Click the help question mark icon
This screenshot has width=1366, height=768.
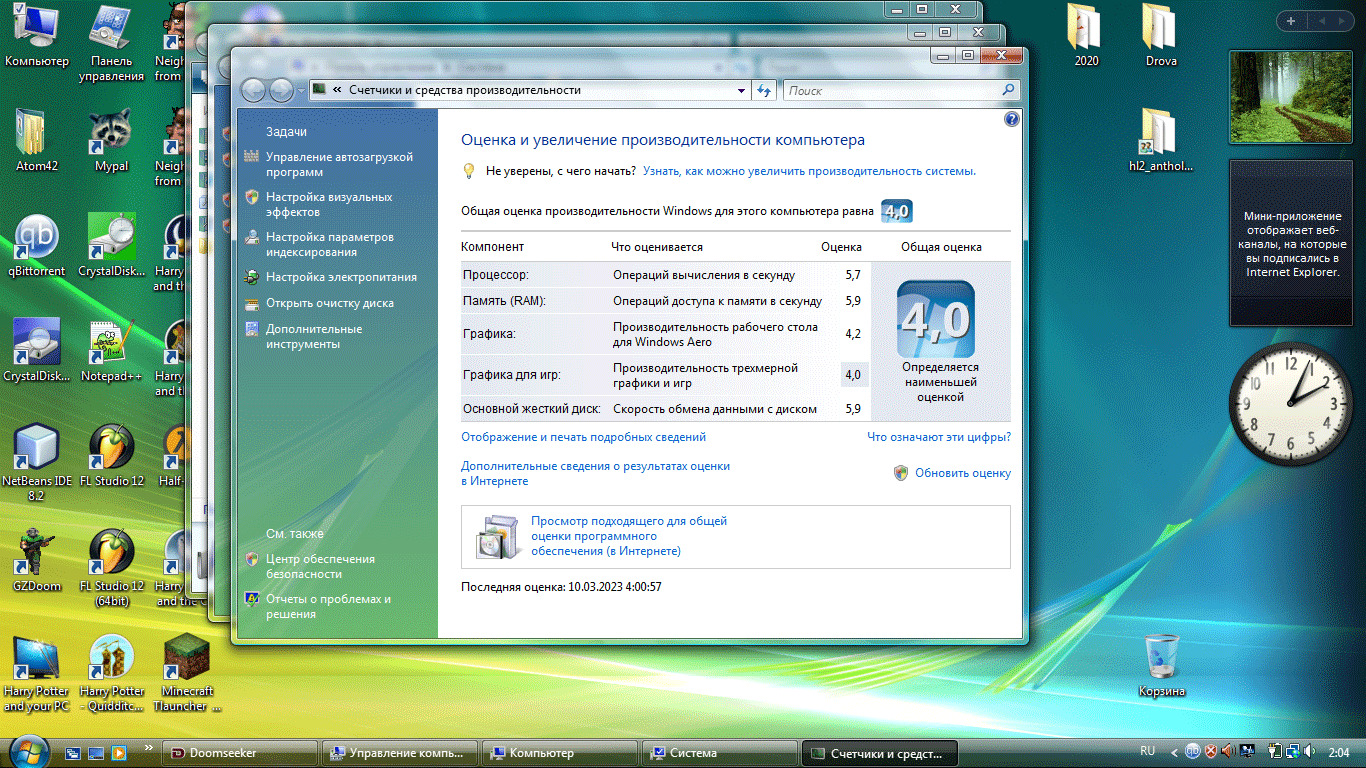[x=1011, y=119]
